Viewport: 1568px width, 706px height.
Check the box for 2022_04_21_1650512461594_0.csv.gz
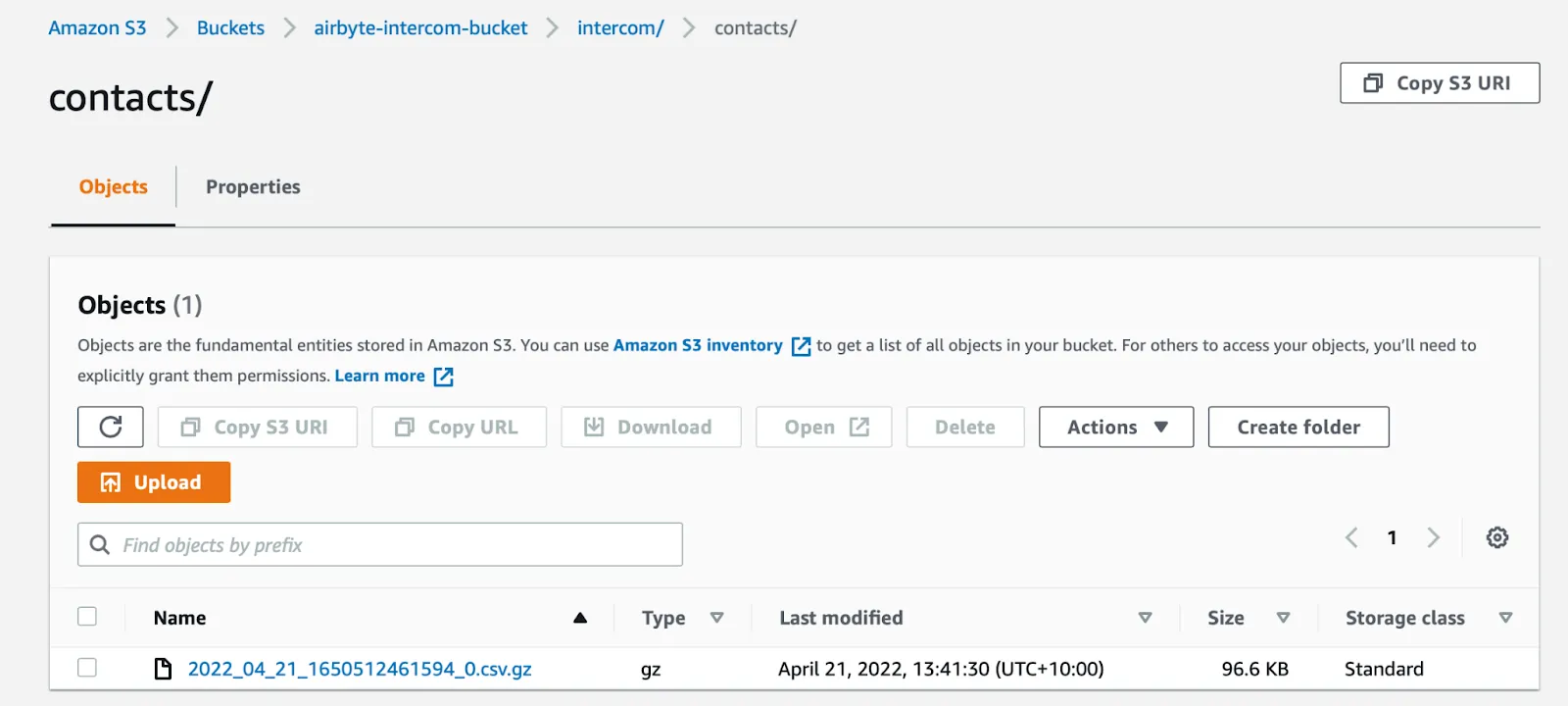pyautogui.click(x=87, y=667)
